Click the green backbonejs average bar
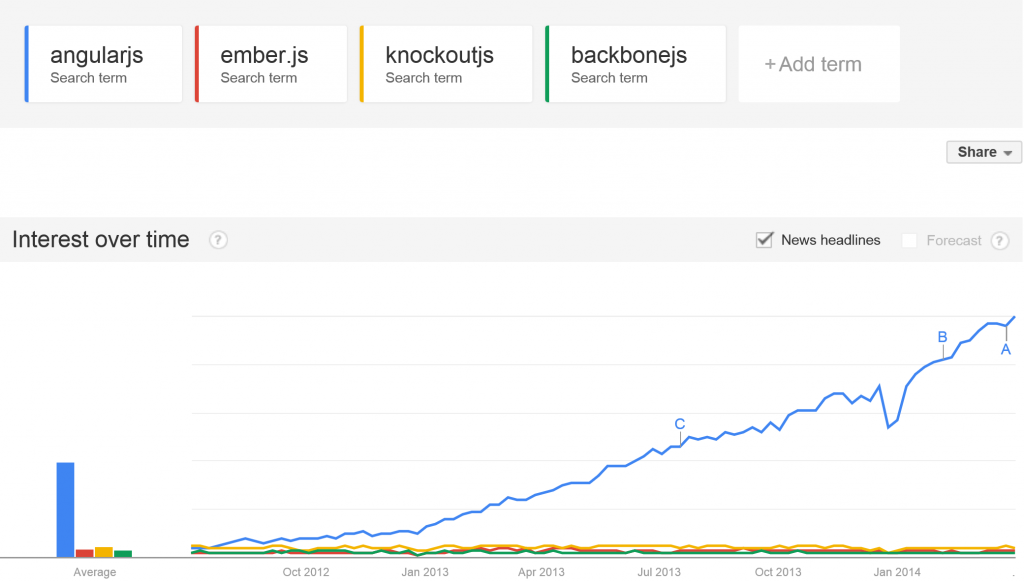The image size is (1024, 582). [123, 554]
